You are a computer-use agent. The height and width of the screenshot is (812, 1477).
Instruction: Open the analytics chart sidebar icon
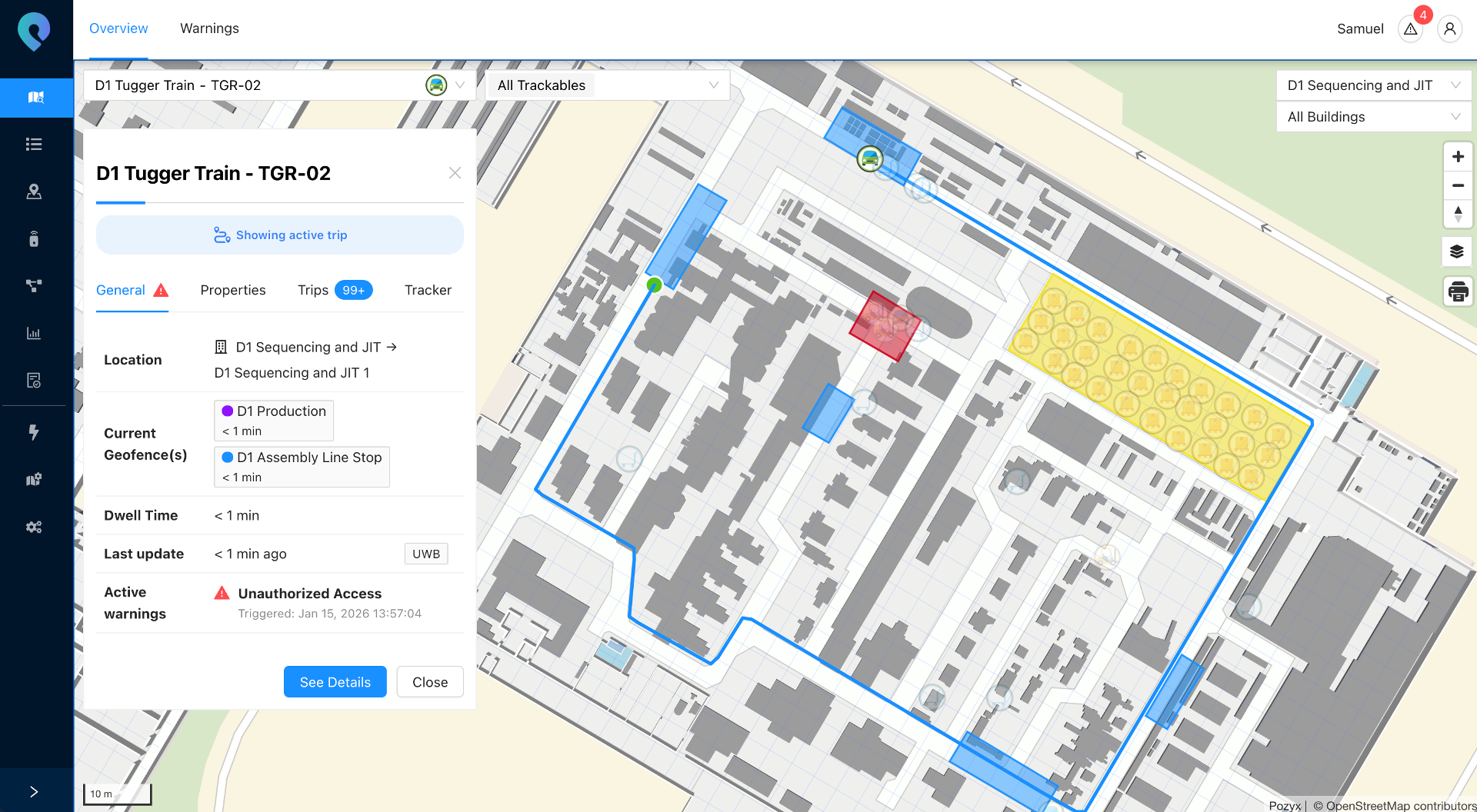click(34, 333)
